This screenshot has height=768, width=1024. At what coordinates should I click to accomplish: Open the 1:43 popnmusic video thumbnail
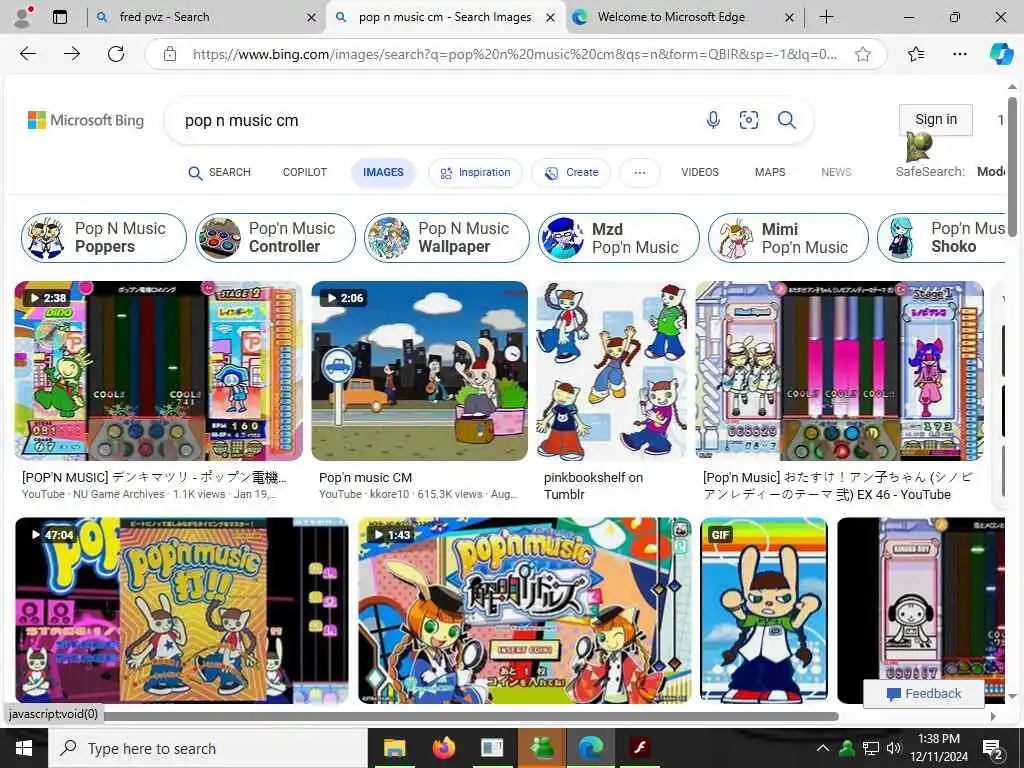pos(524,611)
